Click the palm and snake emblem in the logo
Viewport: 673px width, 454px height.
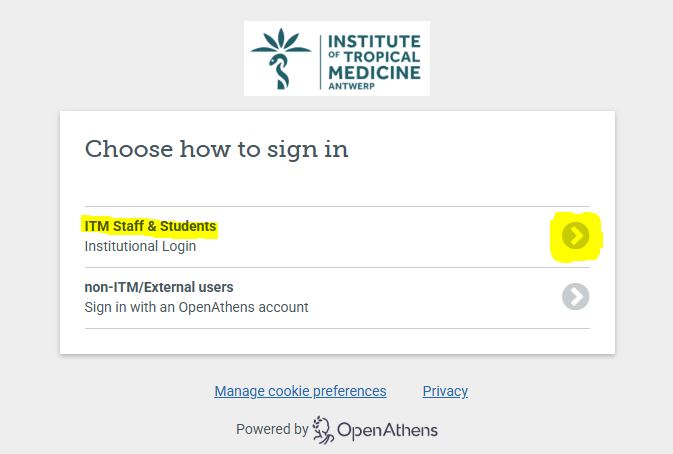281,58
